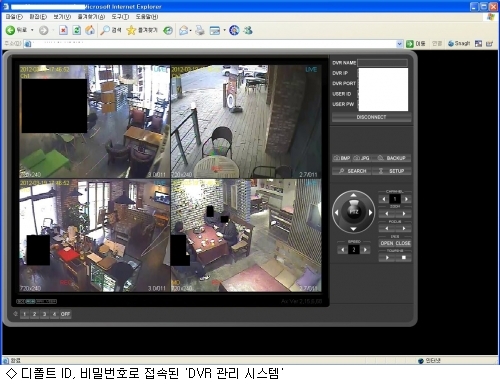The width and height of the screenshot is (500, 385).
Task: Turn off channel view with OFF button
Action: [x=65, y=314]
